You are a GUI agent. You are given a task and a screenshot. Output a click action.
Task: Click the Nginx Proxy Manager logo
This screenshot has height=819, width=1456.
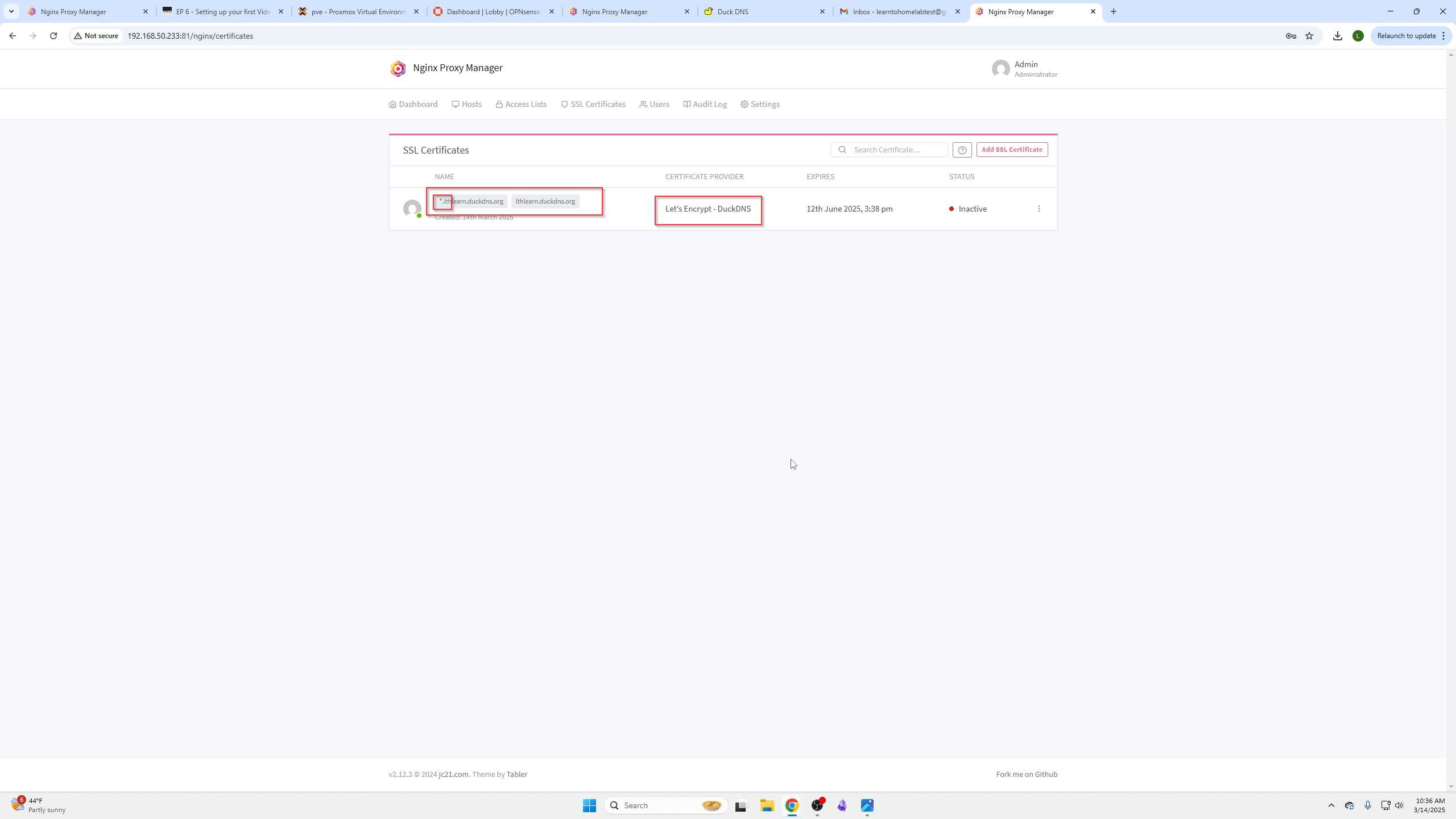coord(398,68)
